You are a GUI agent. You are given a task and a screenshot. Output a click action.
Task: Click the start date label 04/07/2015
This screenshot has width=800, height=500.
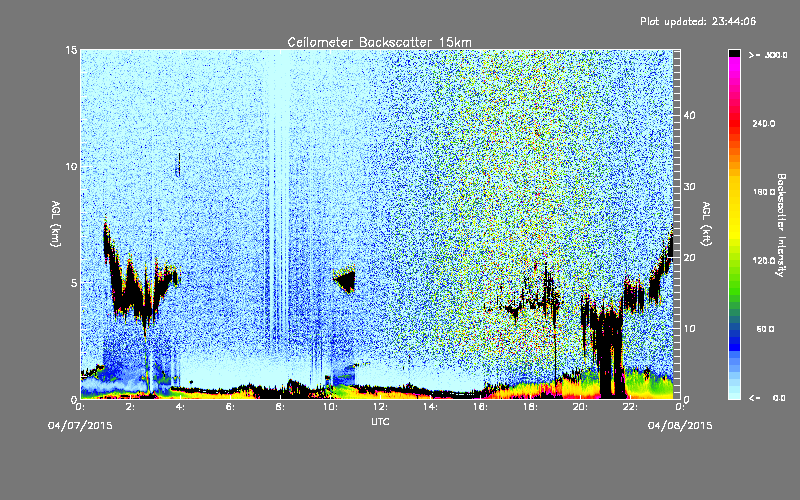(x=80, y=425)
